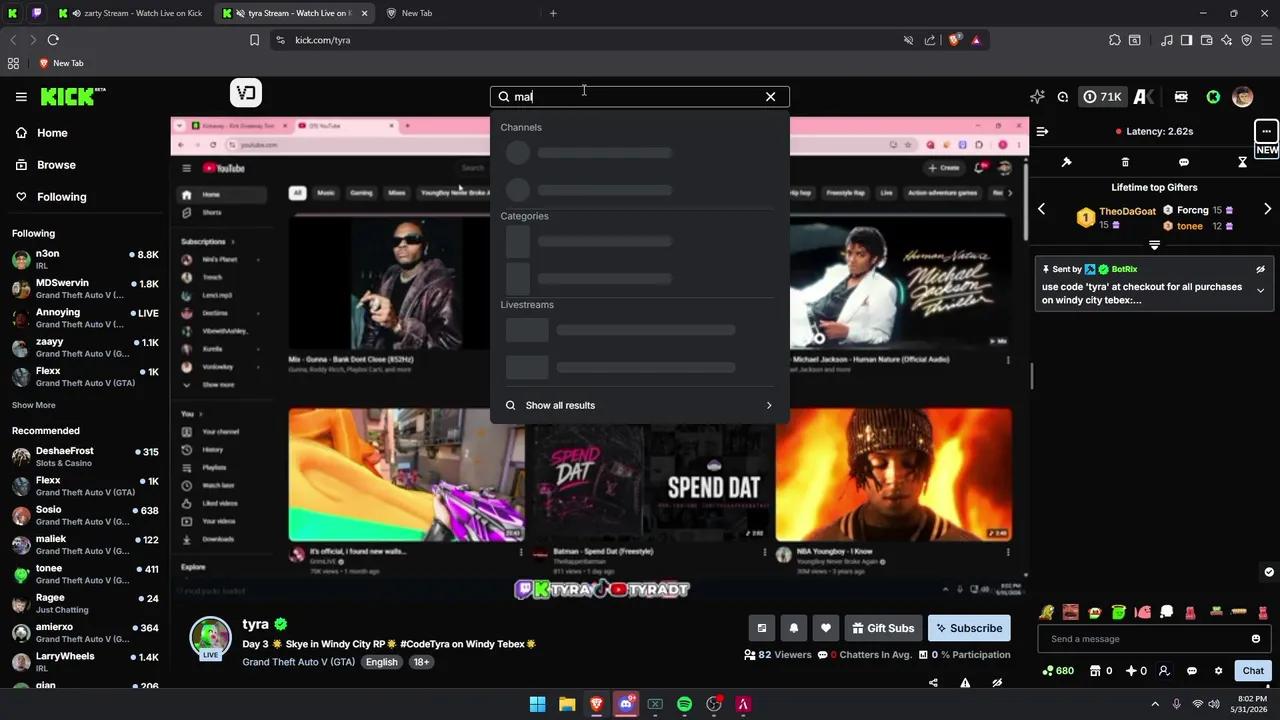Open DeshaeFrost recommended channel
Viewport: 1280px width, 720px height.
[x=85, y=456]
